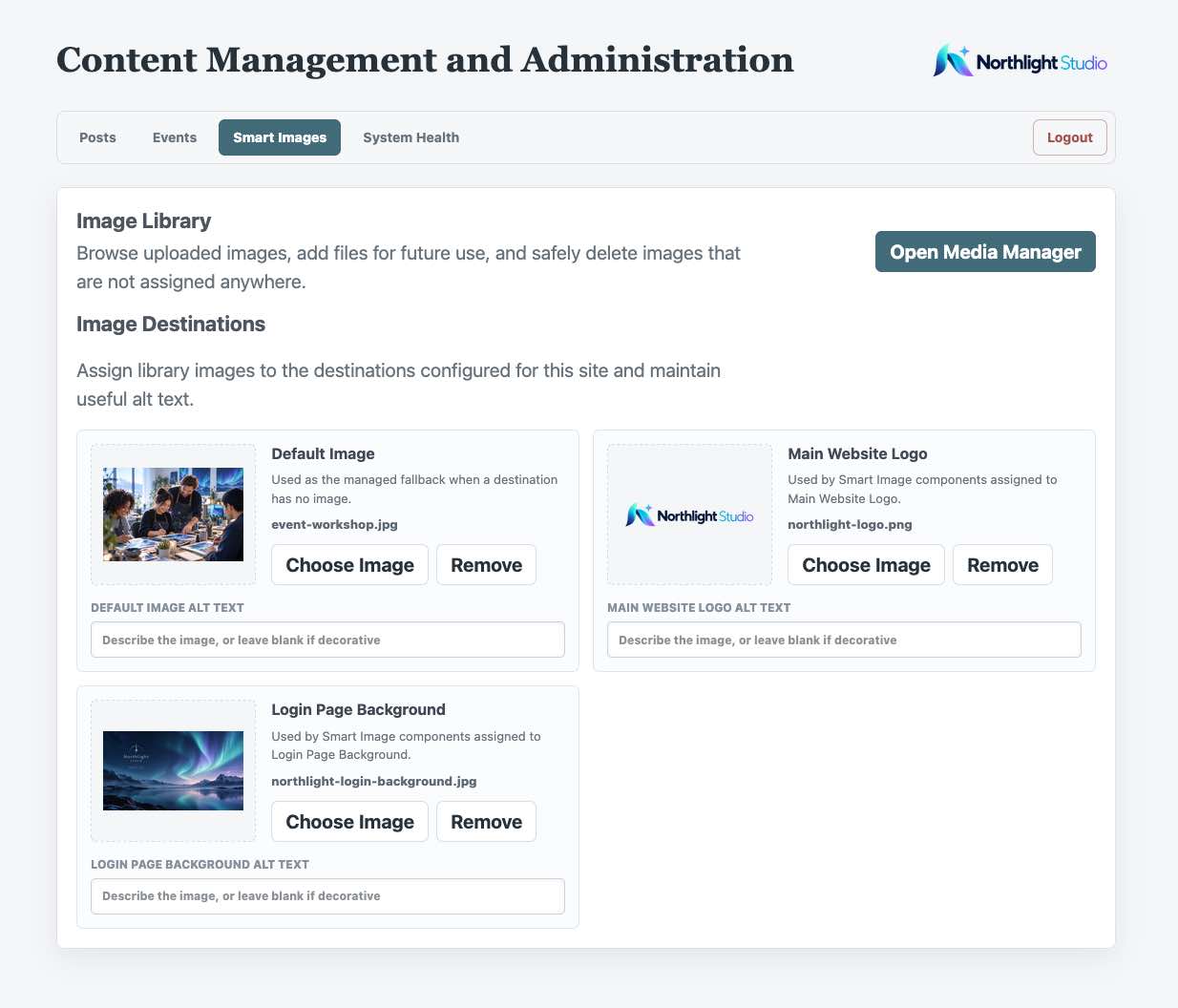1178x1008 pixels.
Task: Click the Main Website Logo card title
Action: click(x=857, y=453)
